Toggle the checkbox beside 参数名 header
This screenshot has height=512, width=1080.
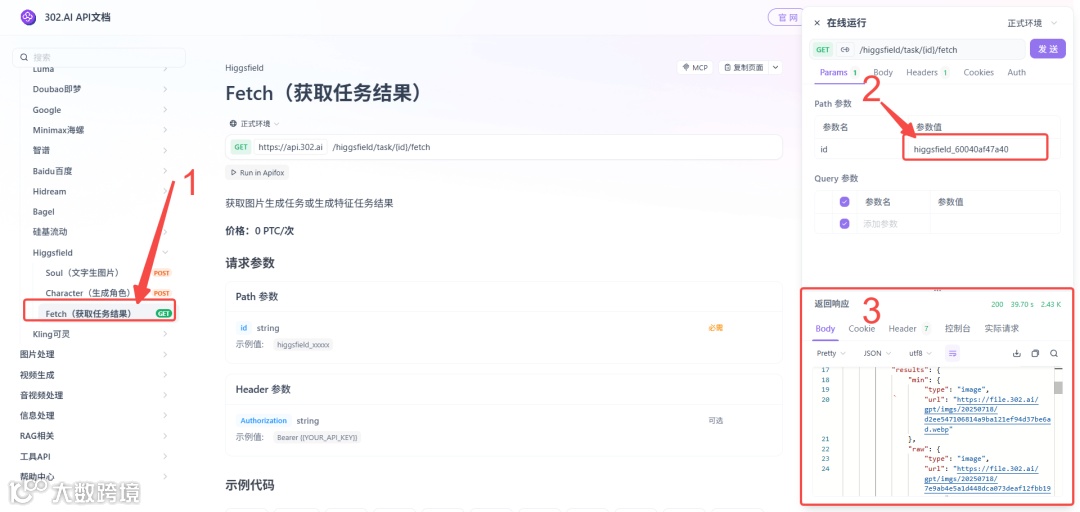[844, 202]
